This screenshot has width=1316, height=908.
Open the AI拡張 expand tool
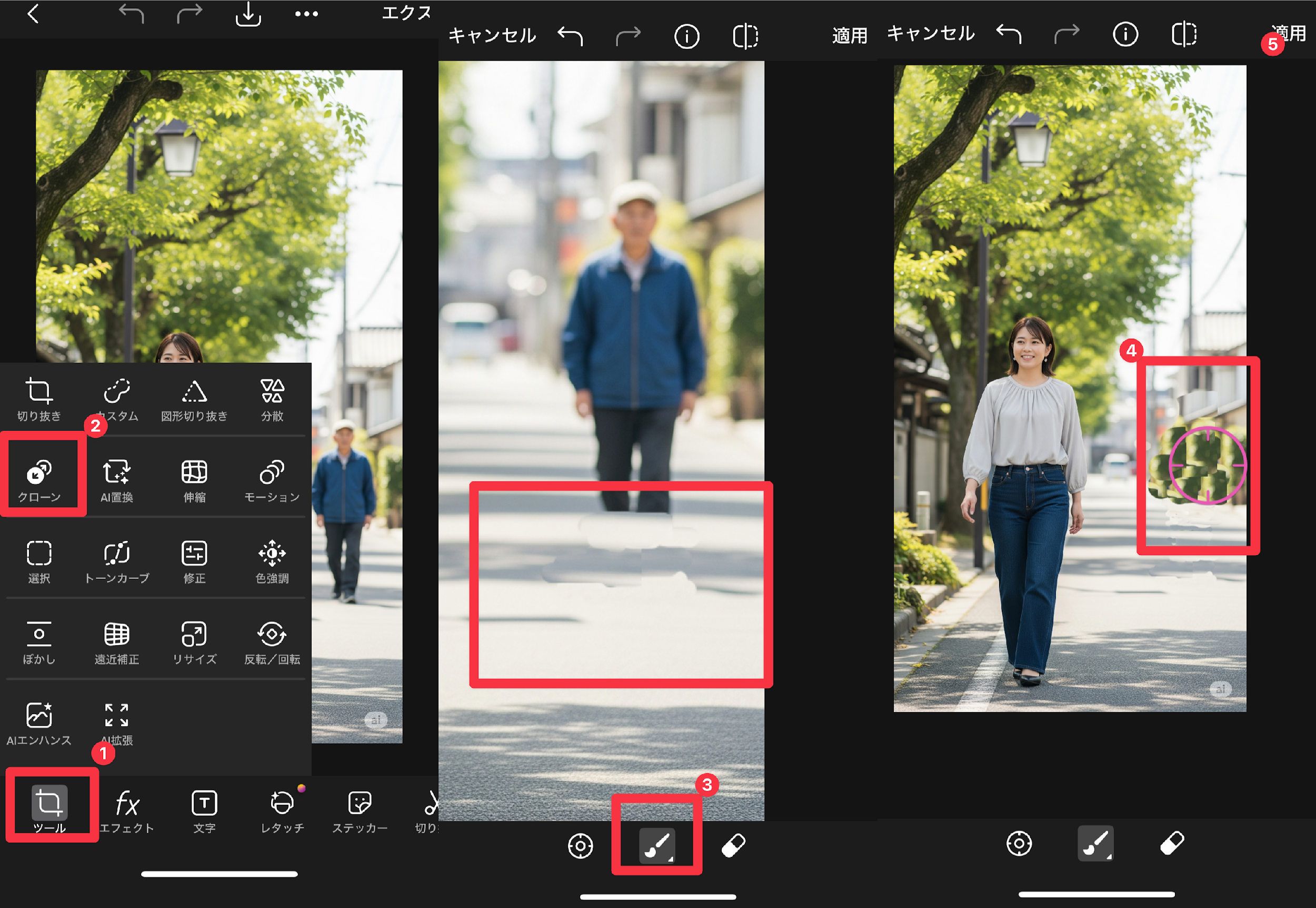[x=116, y=724]
